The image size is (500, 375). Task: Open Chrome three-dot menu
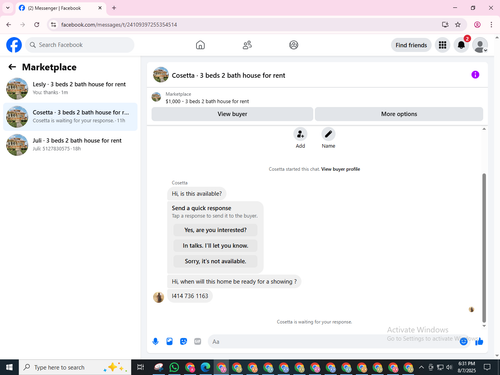pyautogui.click(x=491, y=25)
